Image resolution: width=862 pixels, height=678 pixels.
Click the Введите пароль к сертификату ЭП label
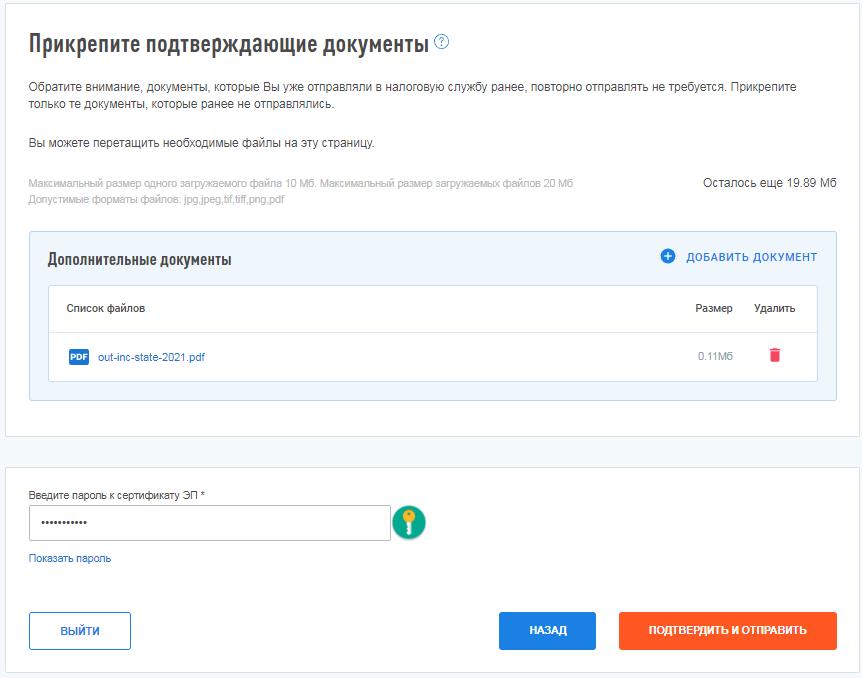coord(116,495)
